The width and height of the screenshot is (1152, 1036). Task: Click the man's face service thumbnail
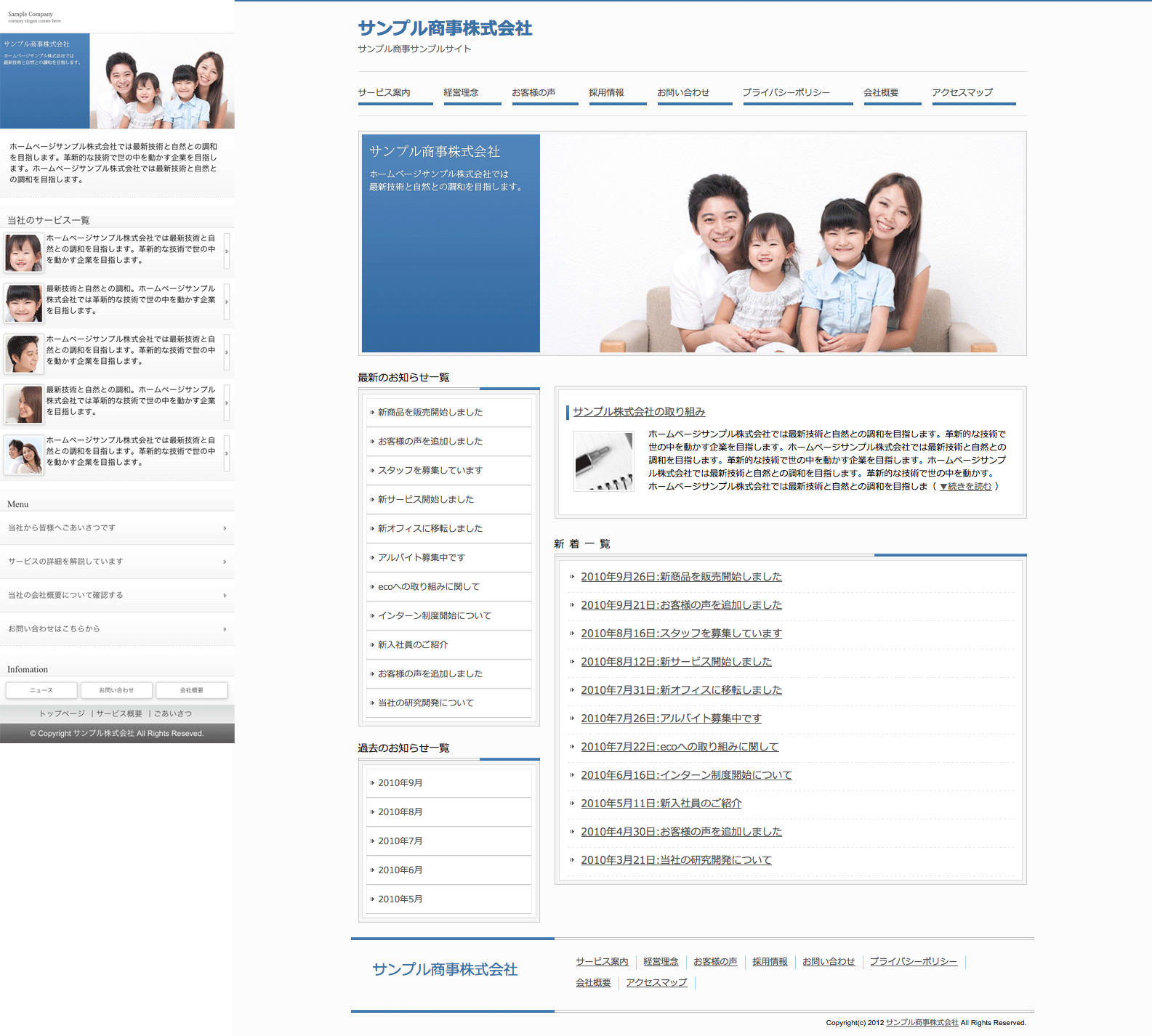click(x=24, y=353)
